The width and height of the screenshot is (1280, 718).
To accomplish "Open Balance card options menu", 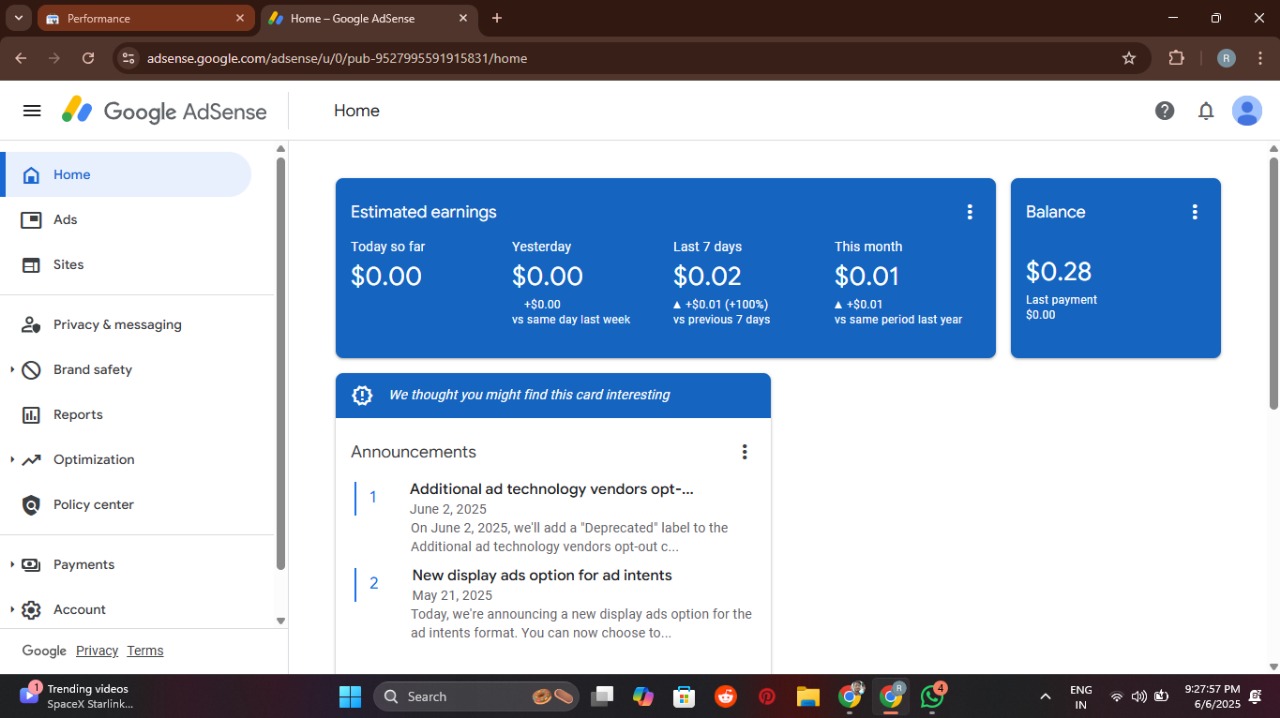I will click(1194, 212).
